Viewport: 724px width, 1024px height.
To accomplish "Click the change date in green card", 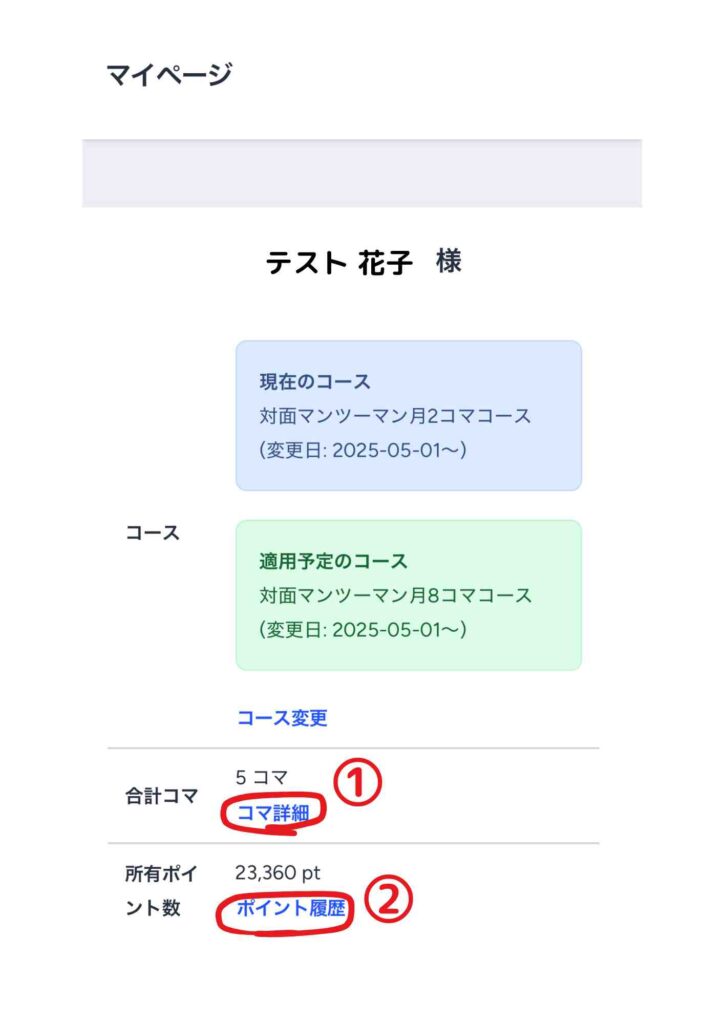I will (363, 630).
